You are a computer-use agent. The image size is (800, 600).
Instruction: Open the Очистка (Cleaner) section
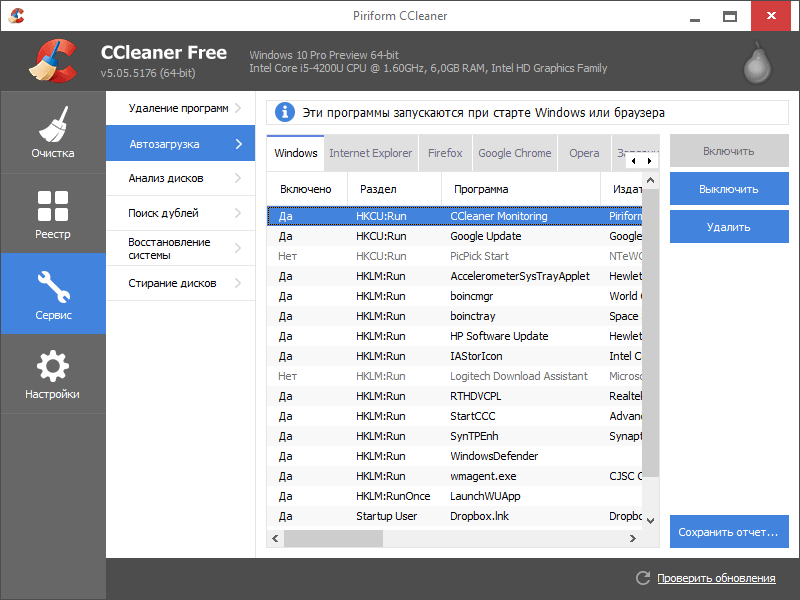(x=53, y=132)
